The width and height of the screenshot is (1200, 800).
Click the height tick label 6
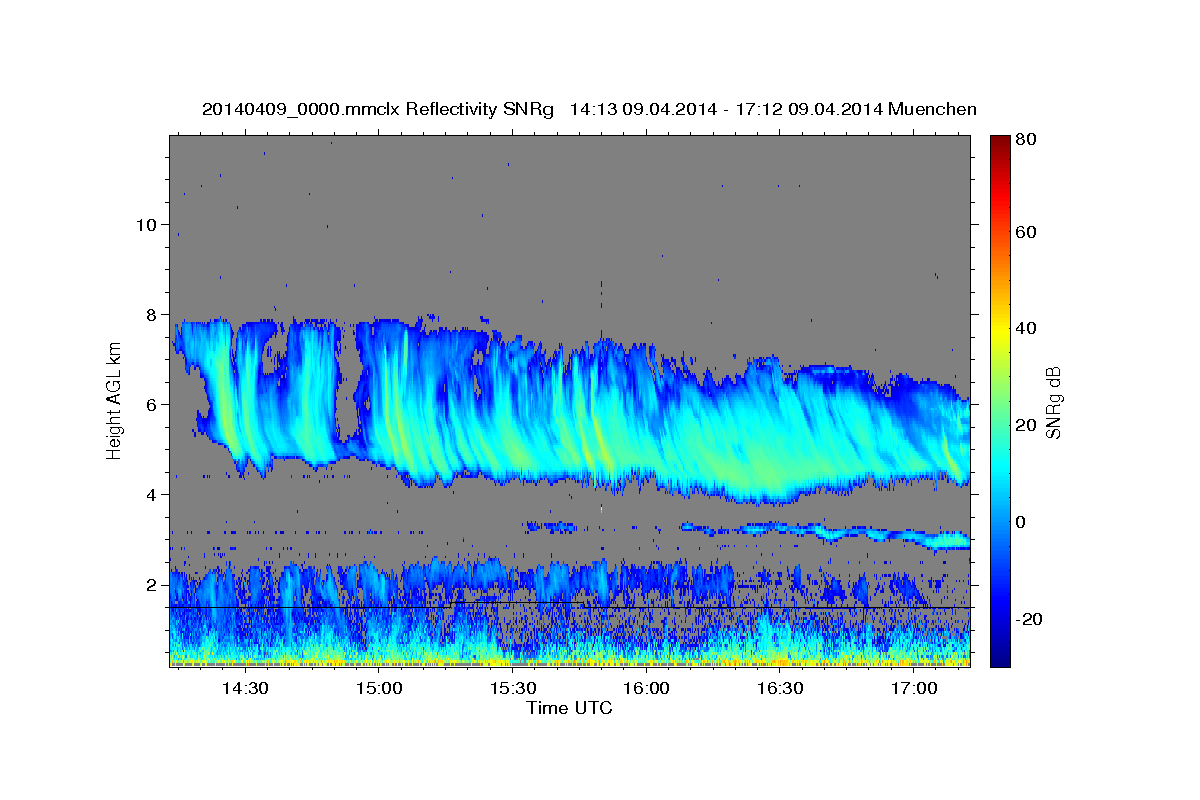[154, 405]
